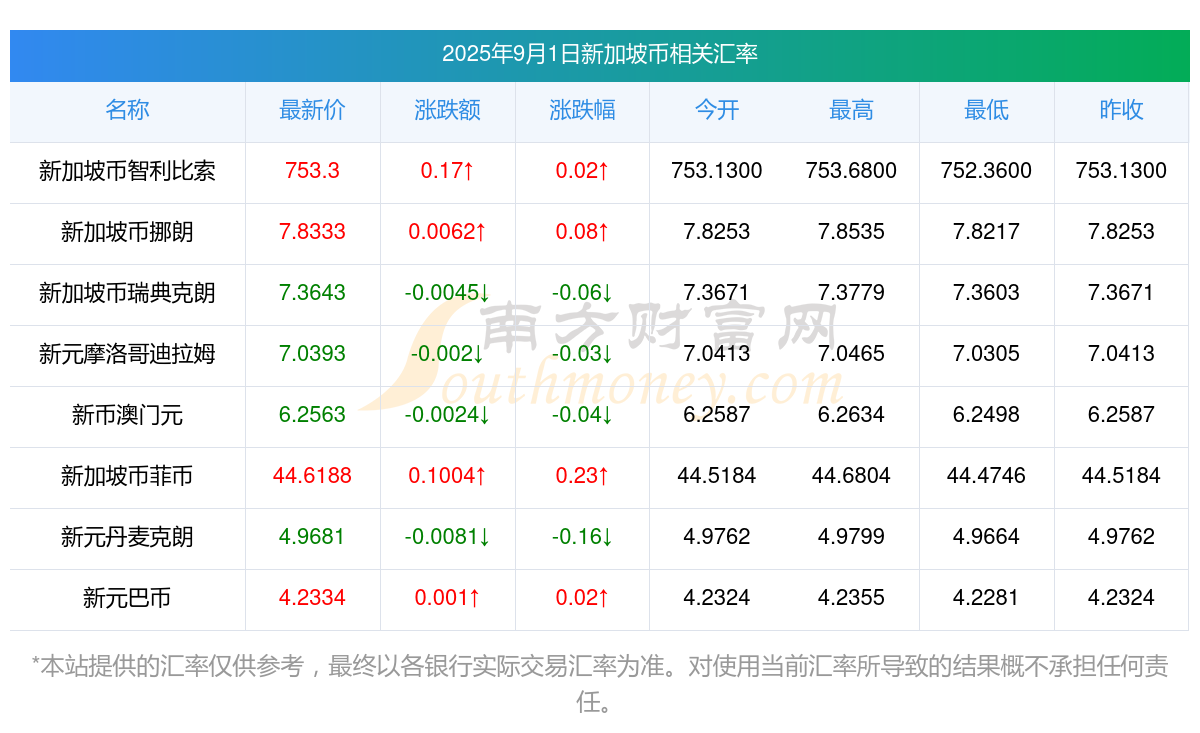Click lowest value 7.0305
The height and width of the screenshot is (733, 1200).
[x=986, y=354]
